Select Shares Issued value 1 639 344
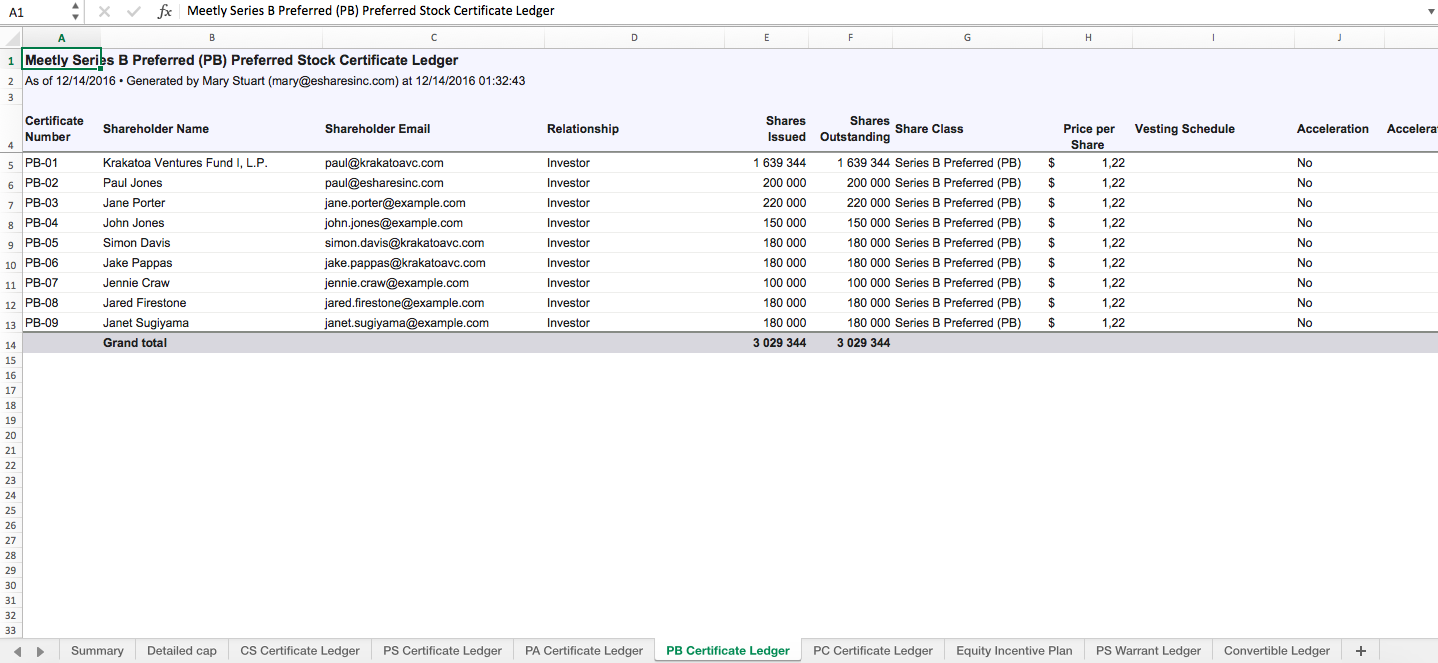This screenshot has height=663, width=1438. tap(766, 163)
